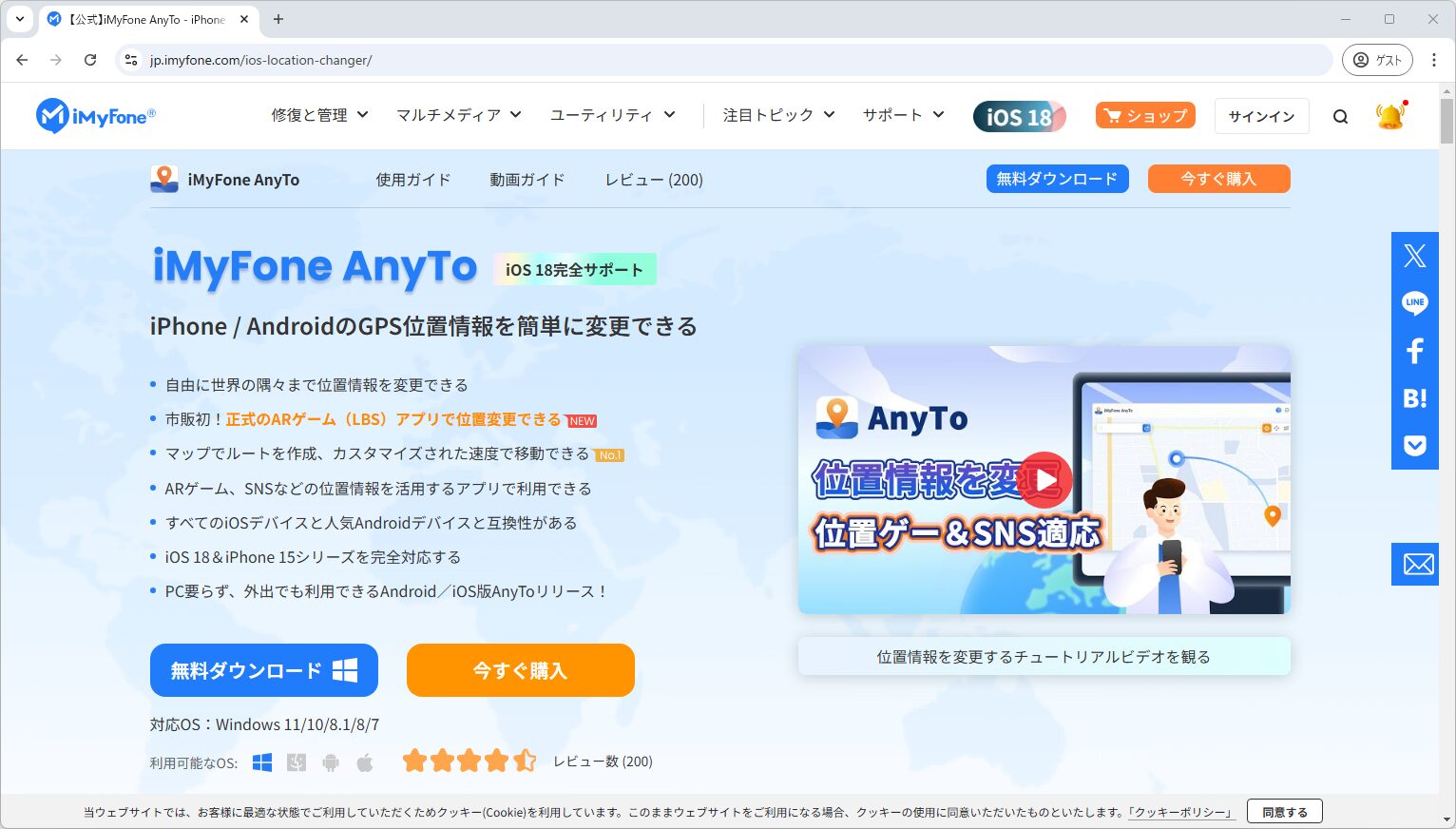Share the page via the X icon
Screen dimensions: 1456x829
[1414, 255]
